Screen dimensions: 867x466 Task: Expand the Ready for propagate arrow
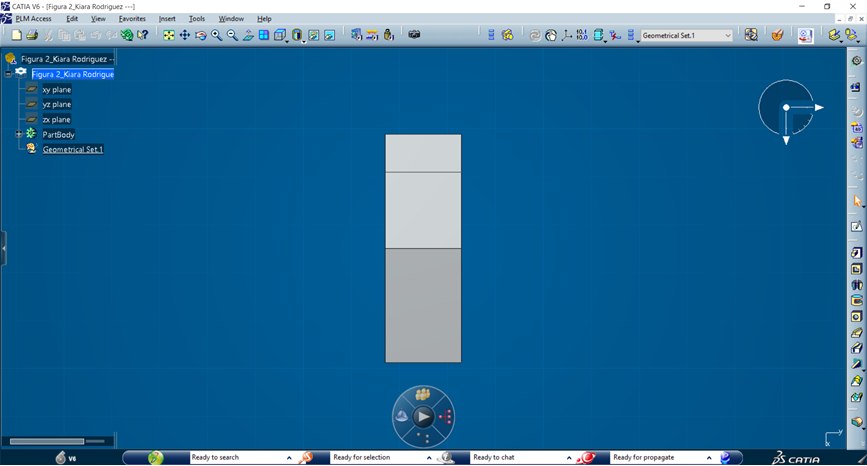[x=709, y=458]
